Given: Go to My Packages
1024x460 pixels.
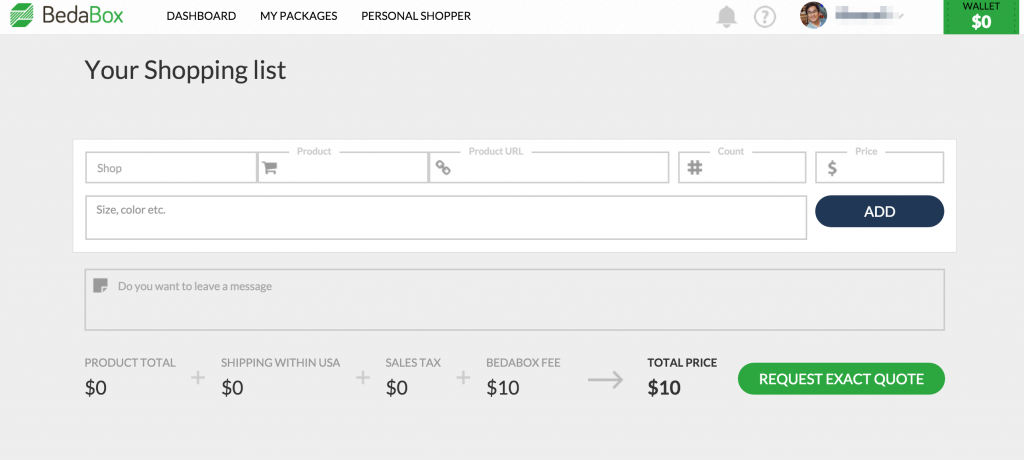Looking at the screenshot, I should click(298, 16).
